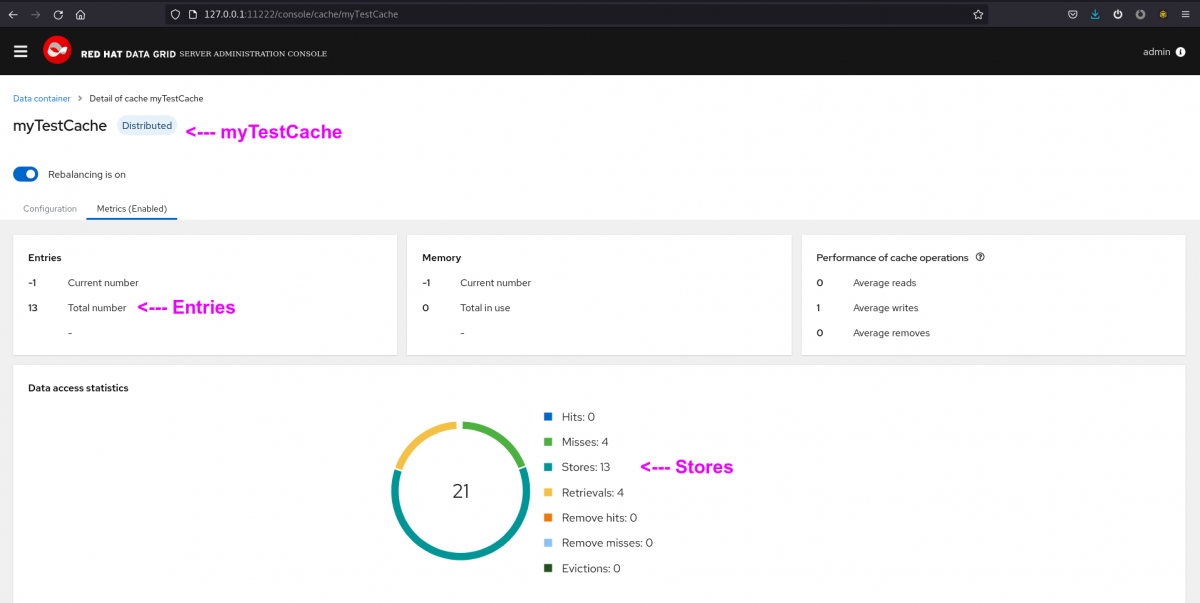Go to Data container breadcrumb link
The width and height of the screenshot is (1200, 603).
click(x=41, y=99)
